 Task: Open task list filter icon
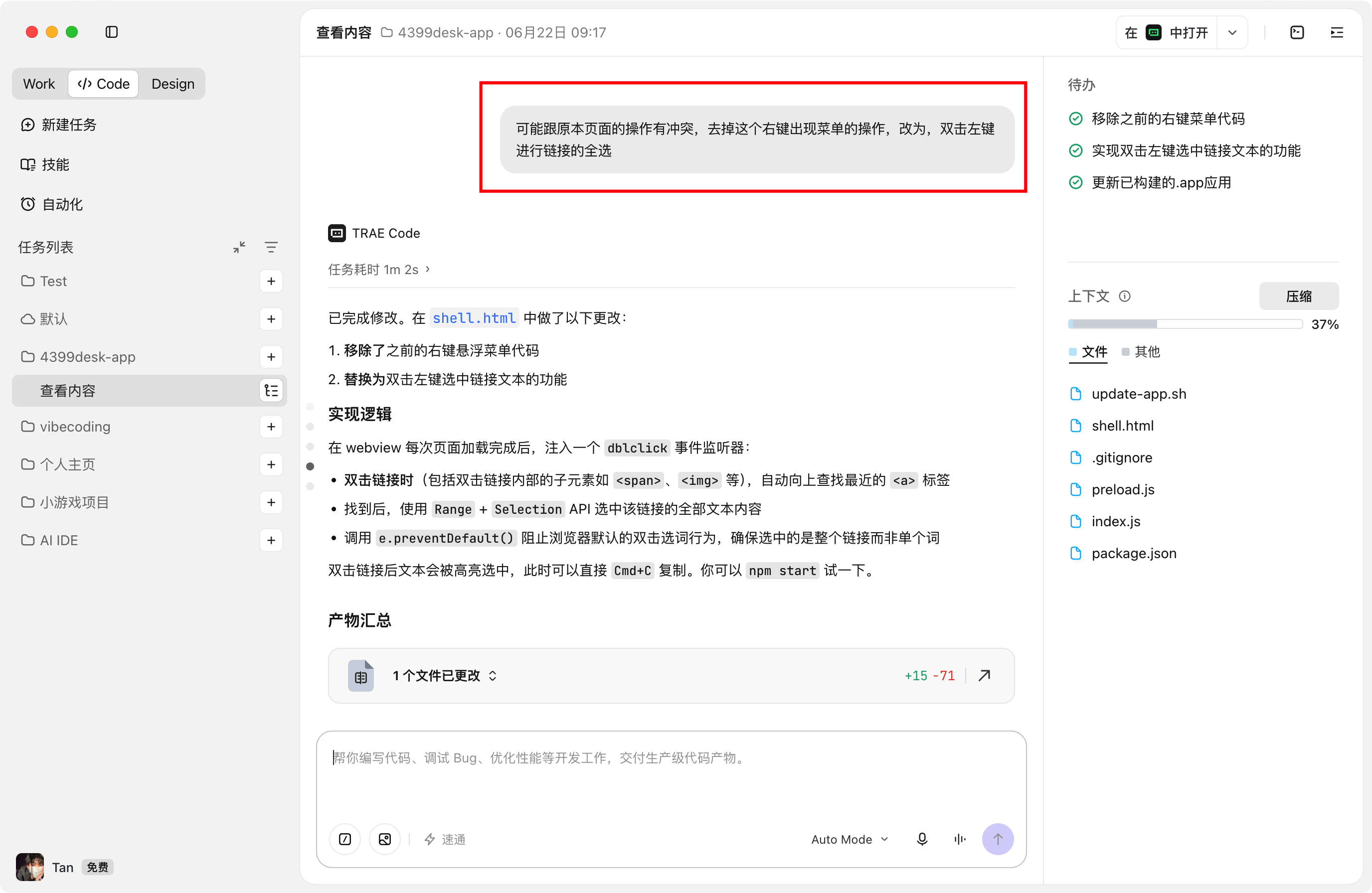(x=271, y=247)
